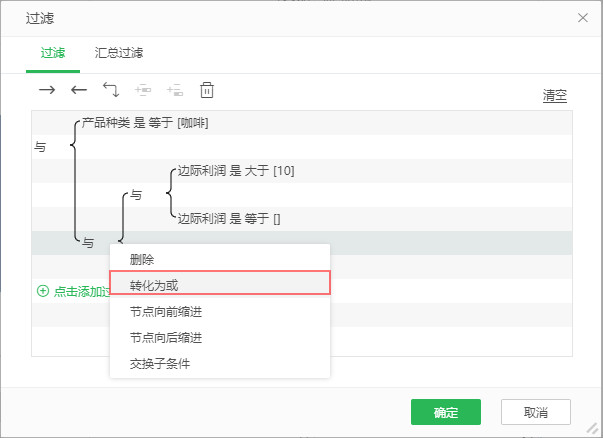This screenshot has height=438, width=603.
Task: Click the left arrow outdent icon
Action: pyautogui.click(x=79, y=90)
